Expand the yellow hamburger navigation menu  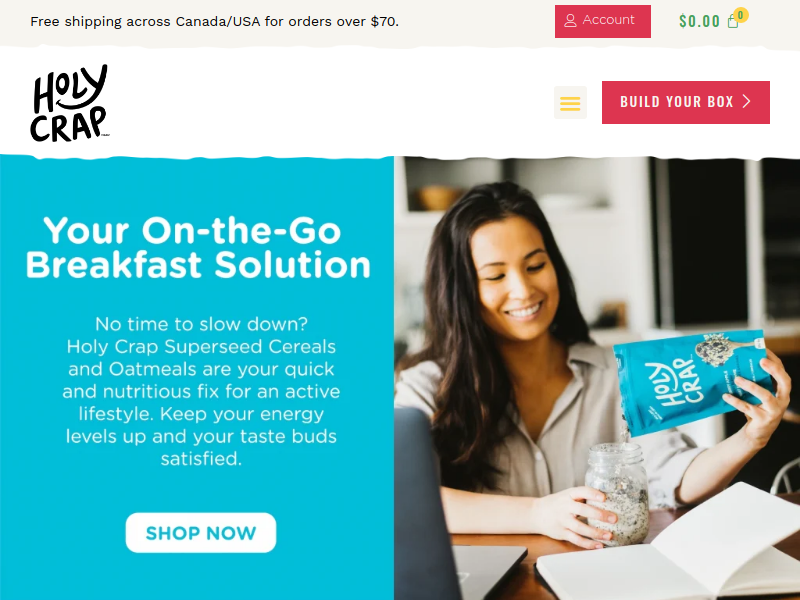[570, 103]
